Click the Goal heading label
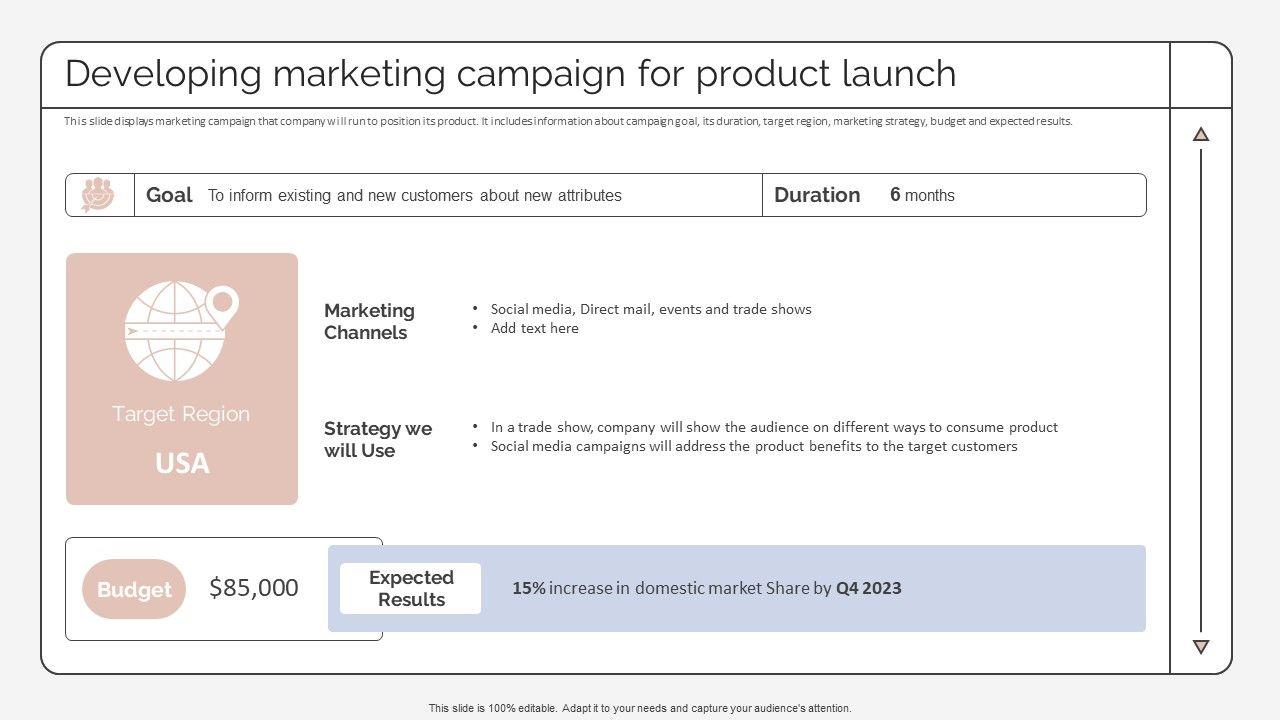 pos(169,195)
